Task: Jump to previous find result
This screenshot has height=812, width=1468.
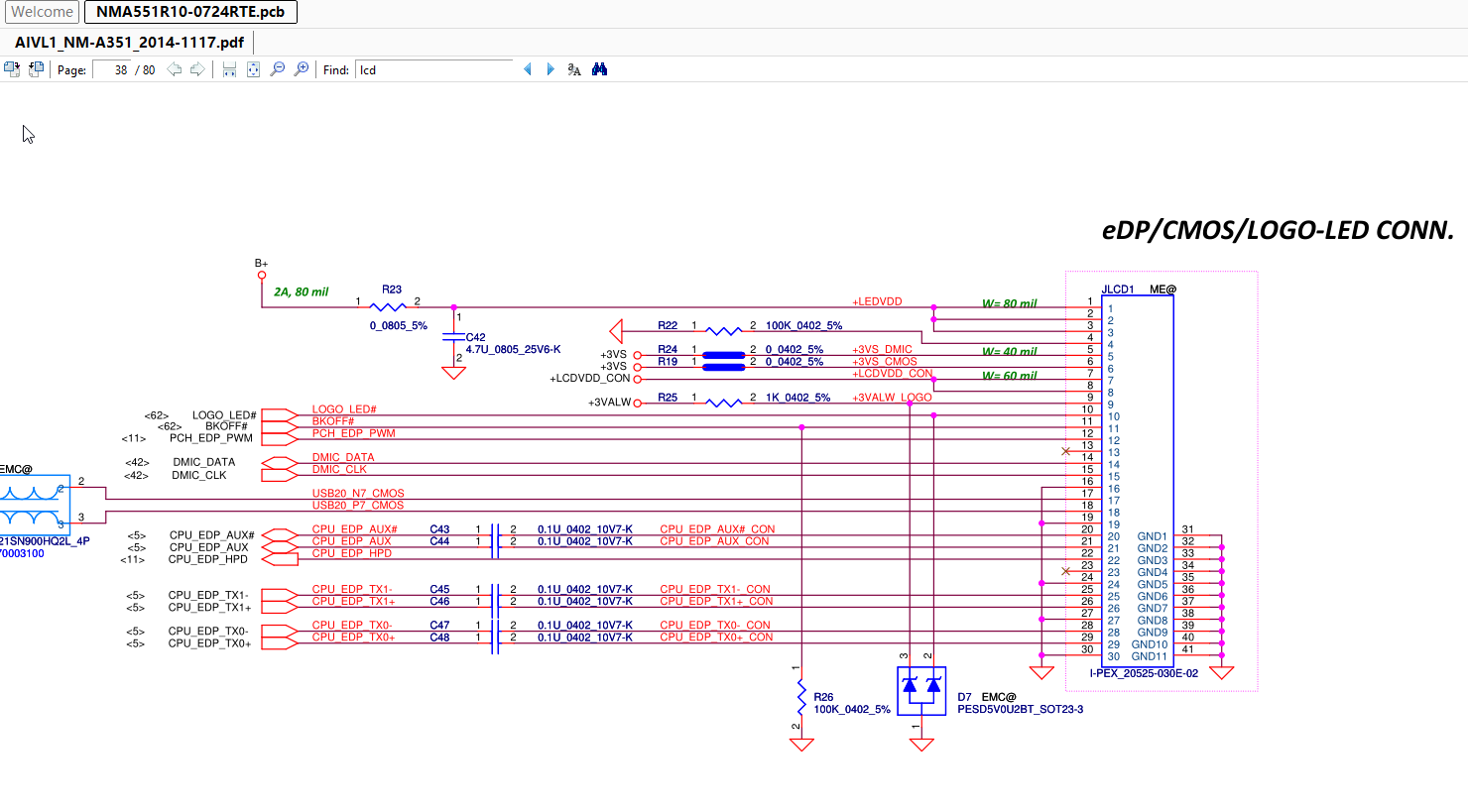Action: [528, 69]
